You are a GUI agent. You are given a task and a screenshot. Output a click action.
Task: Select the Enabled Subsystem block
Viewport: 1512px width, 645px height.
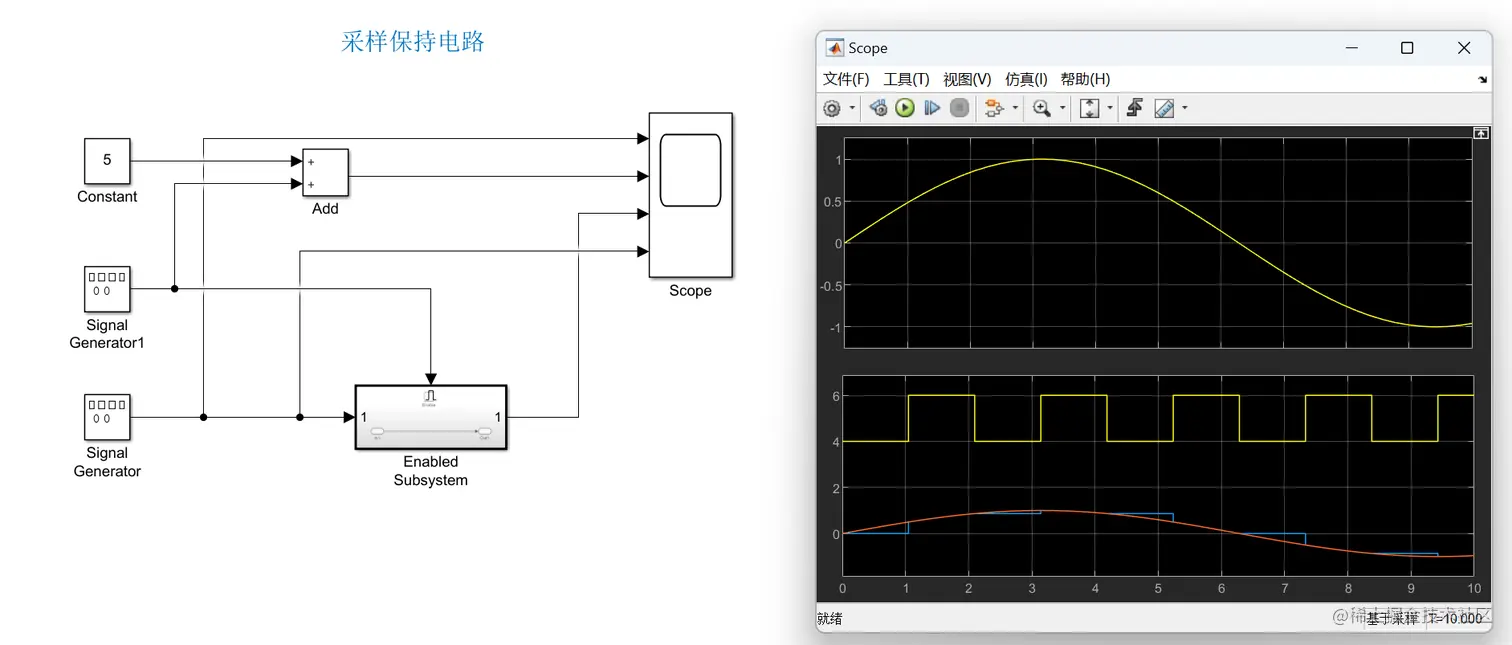(431, 417)
